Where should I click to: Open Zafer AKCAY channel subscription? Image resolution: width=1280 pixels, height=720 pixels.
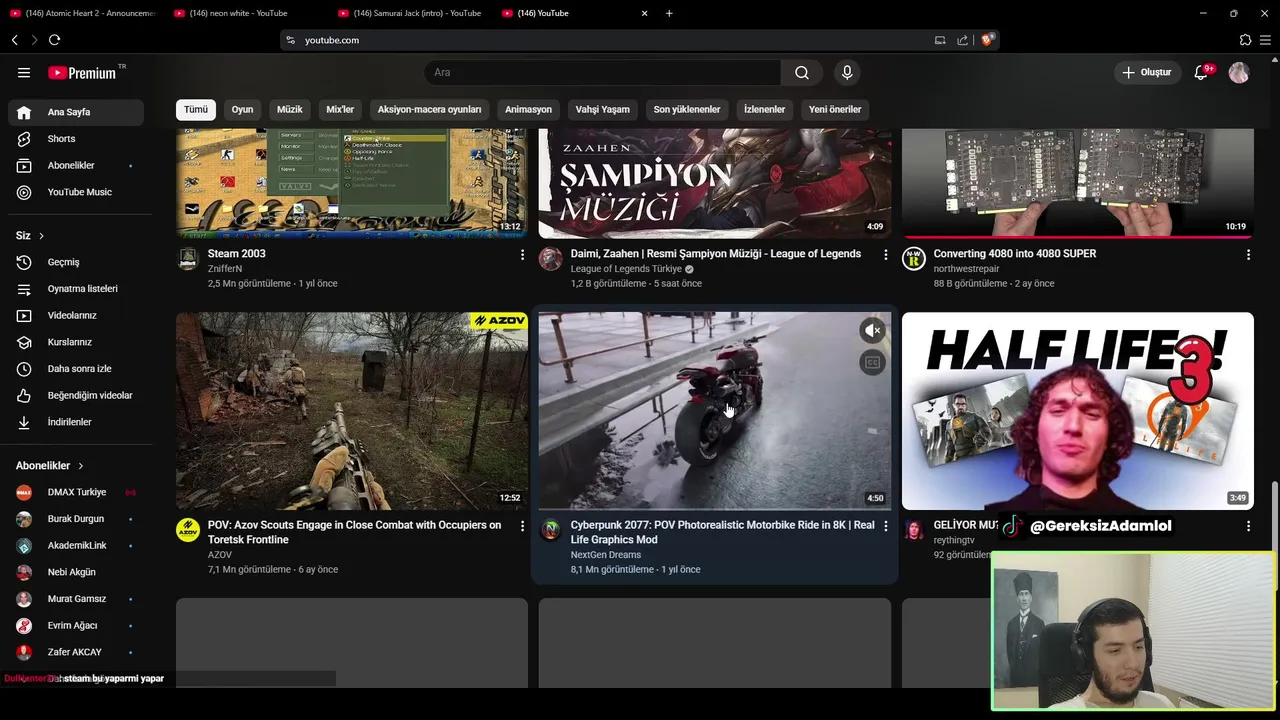[76, 652]
